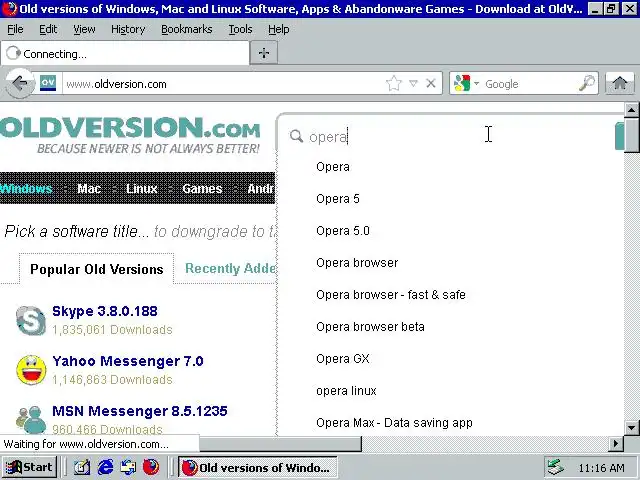Image resolution: width=640 pixels, height=480 pixels.
Task: Choose the Opera browser suggestion
Action: click(x=357, y=262)
